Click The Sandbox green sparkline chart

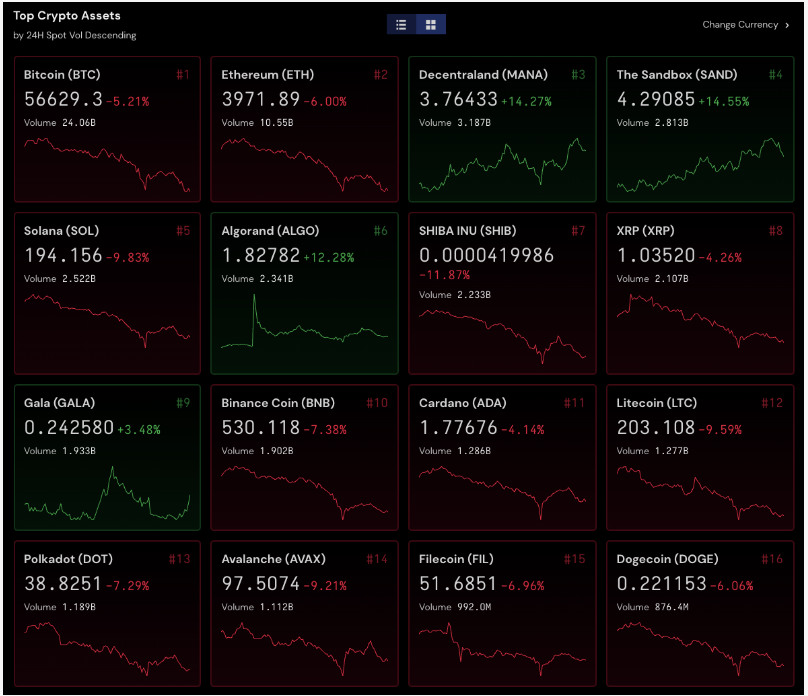point(700,165)
